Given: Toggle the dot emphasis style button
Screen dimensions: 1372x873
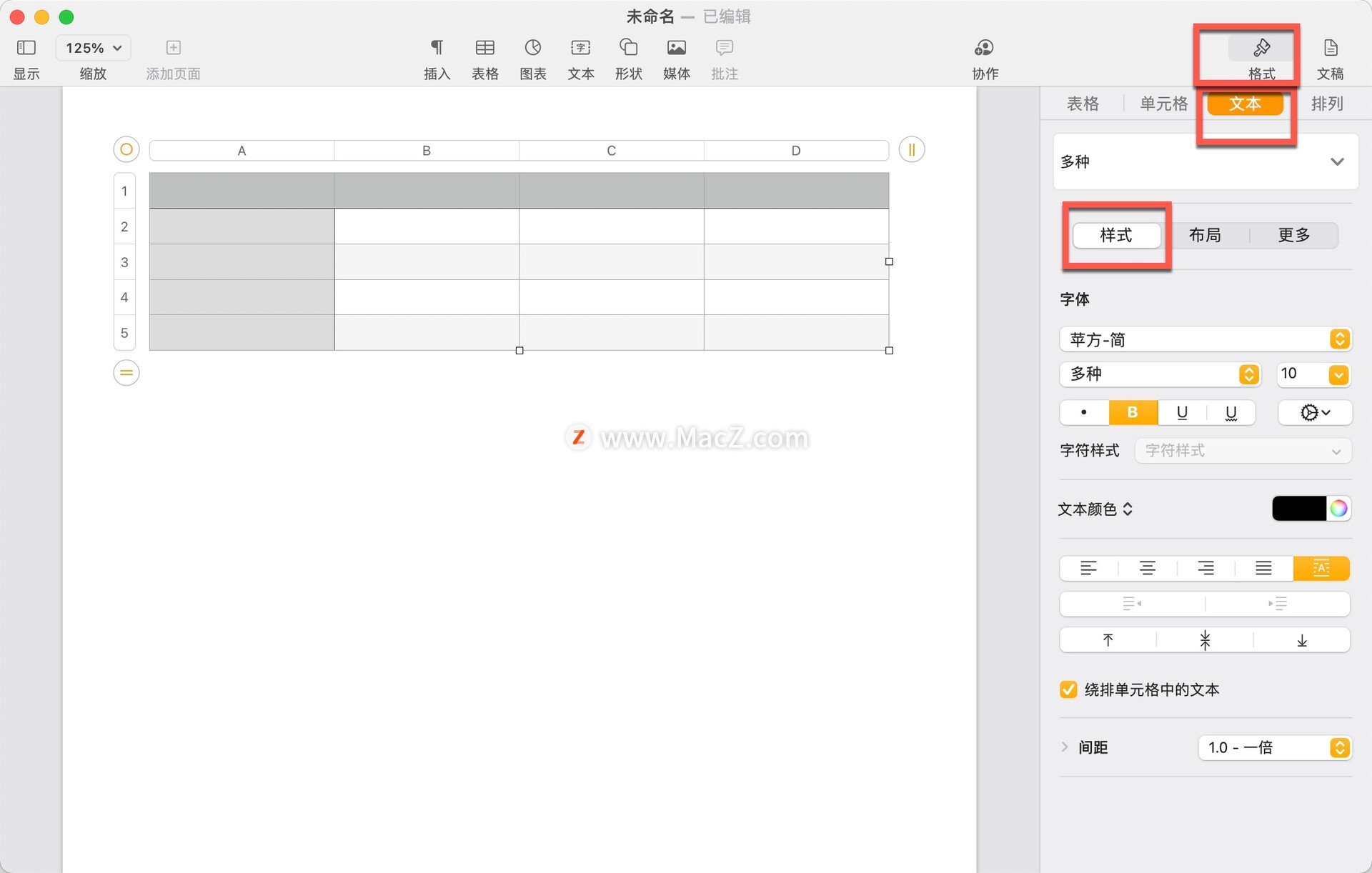Looking at the screenshot, I should click(x=1084, y=412).
